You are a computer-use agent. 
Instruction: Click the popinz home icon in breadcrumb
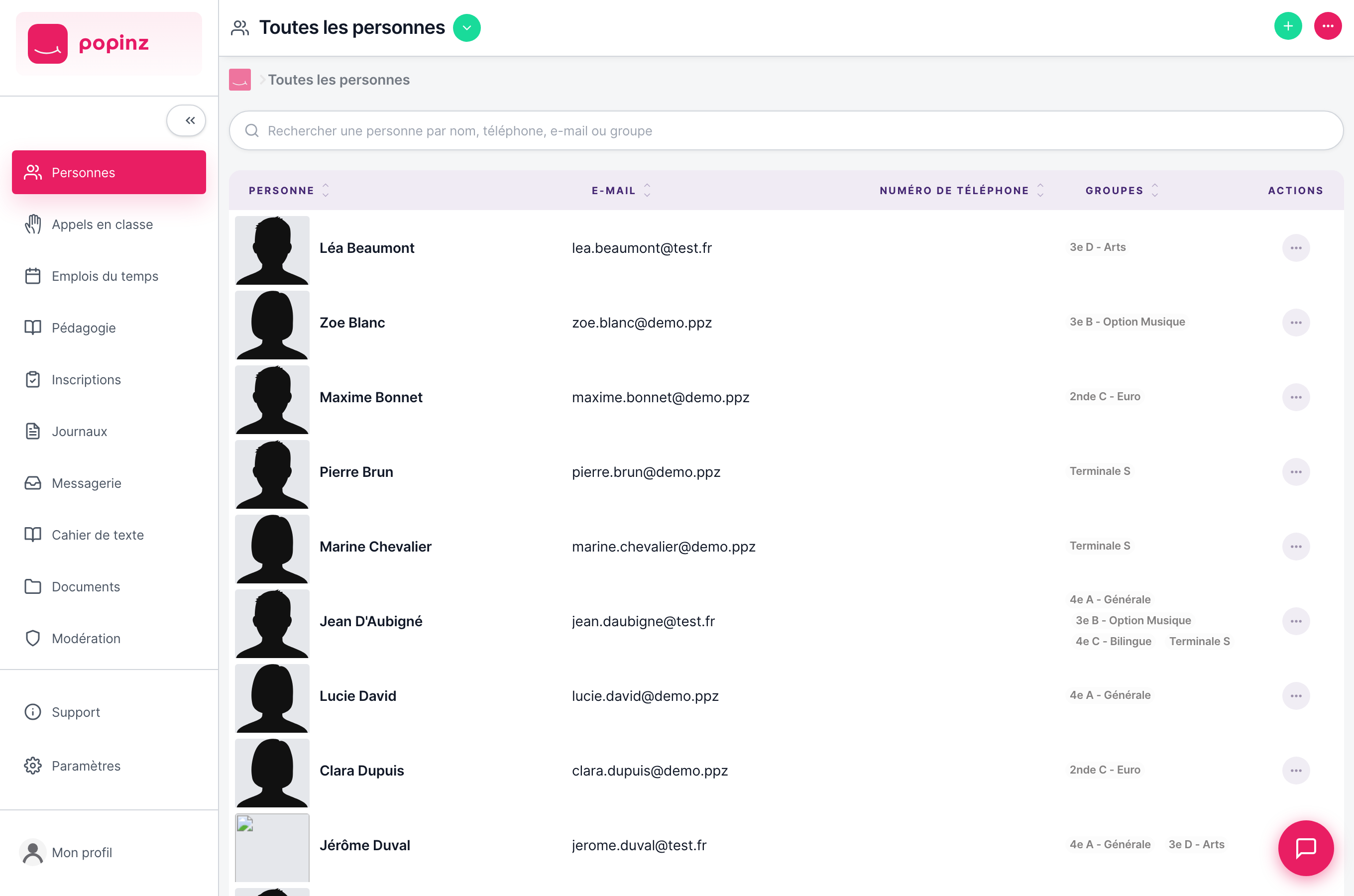(x=240, y=80)
